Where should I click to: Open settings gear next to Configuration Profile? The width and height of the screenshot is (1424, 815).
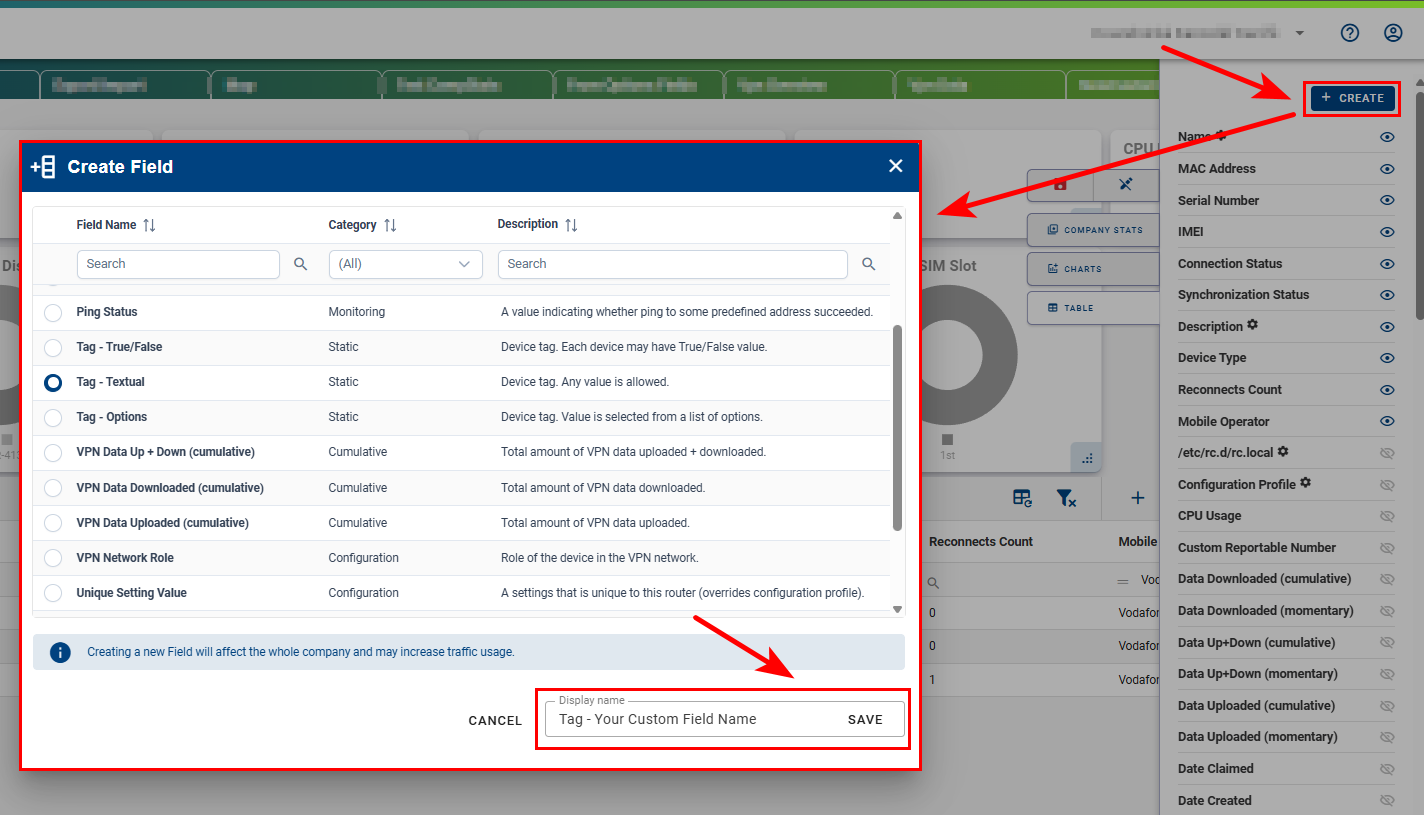click(x=1305, y=484)
